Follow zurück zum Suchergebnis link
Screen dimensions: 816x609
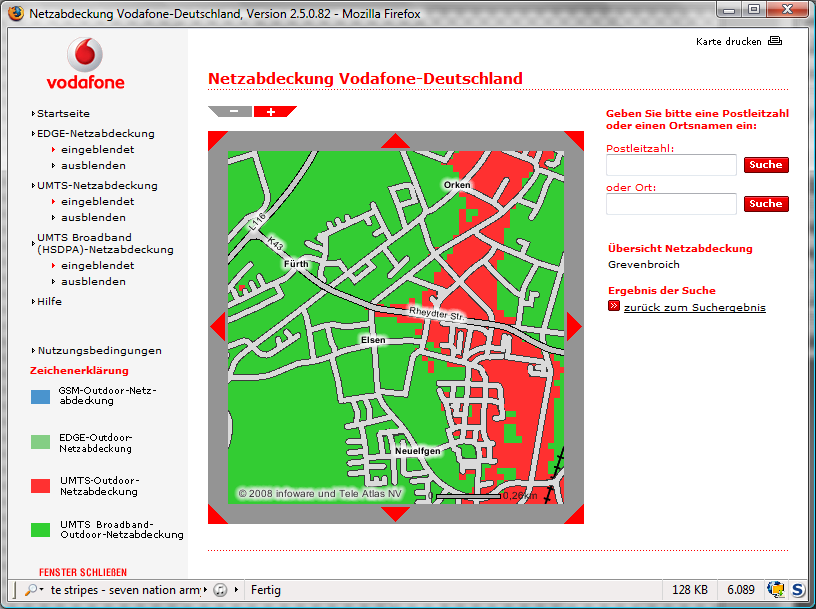(x=695, y=308)
